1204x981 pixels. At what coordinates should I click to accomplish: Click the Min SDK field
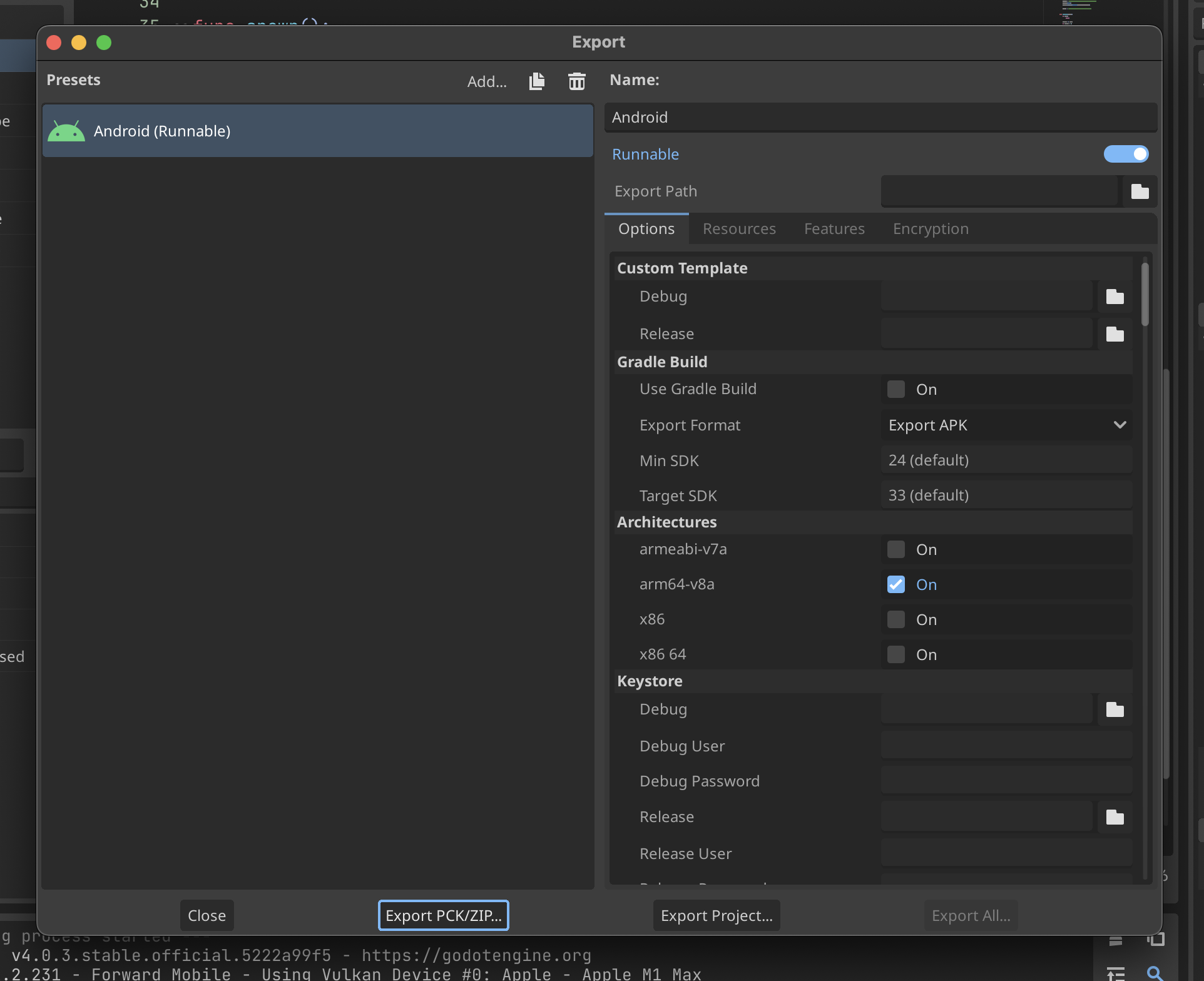1006,460
